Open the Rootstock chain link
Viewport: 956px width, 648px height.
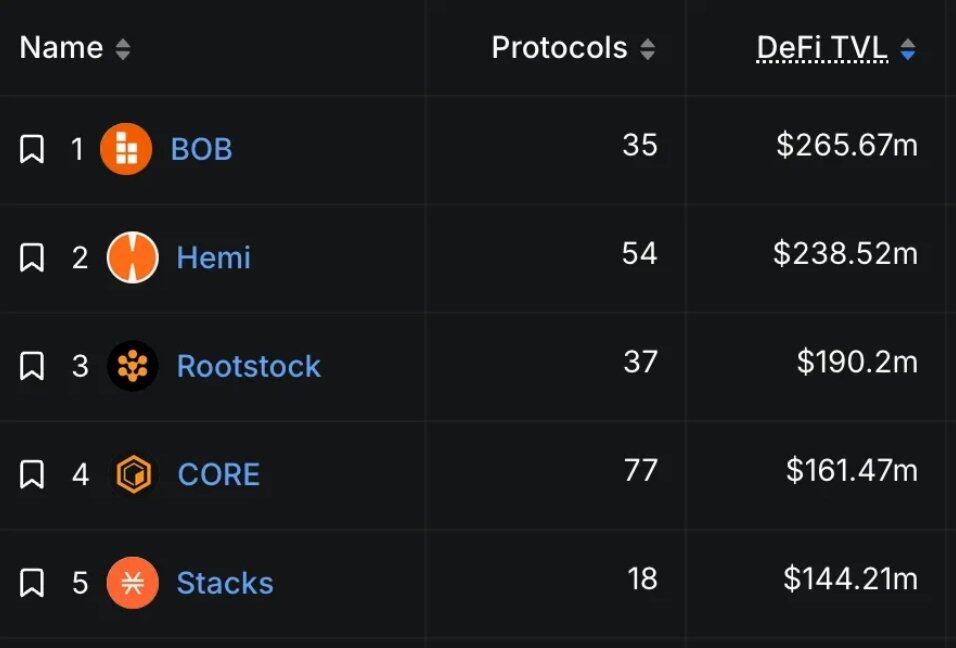tap(248, 366)
